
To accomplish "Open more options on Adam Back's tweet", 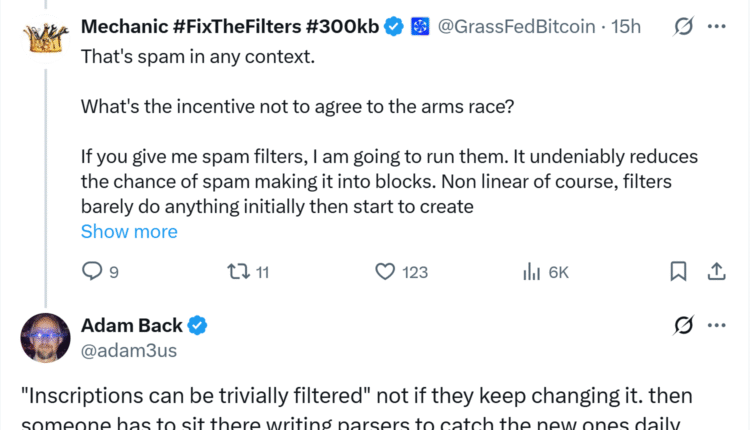I will [x=717, y=325].
